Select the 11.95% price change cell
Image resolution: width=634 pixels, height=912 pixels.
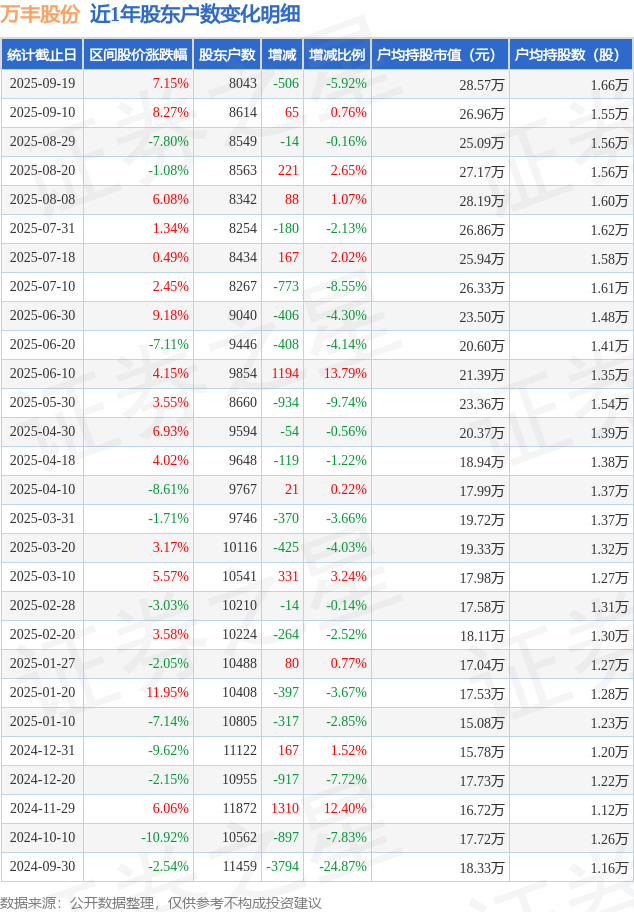click(167, 693)
